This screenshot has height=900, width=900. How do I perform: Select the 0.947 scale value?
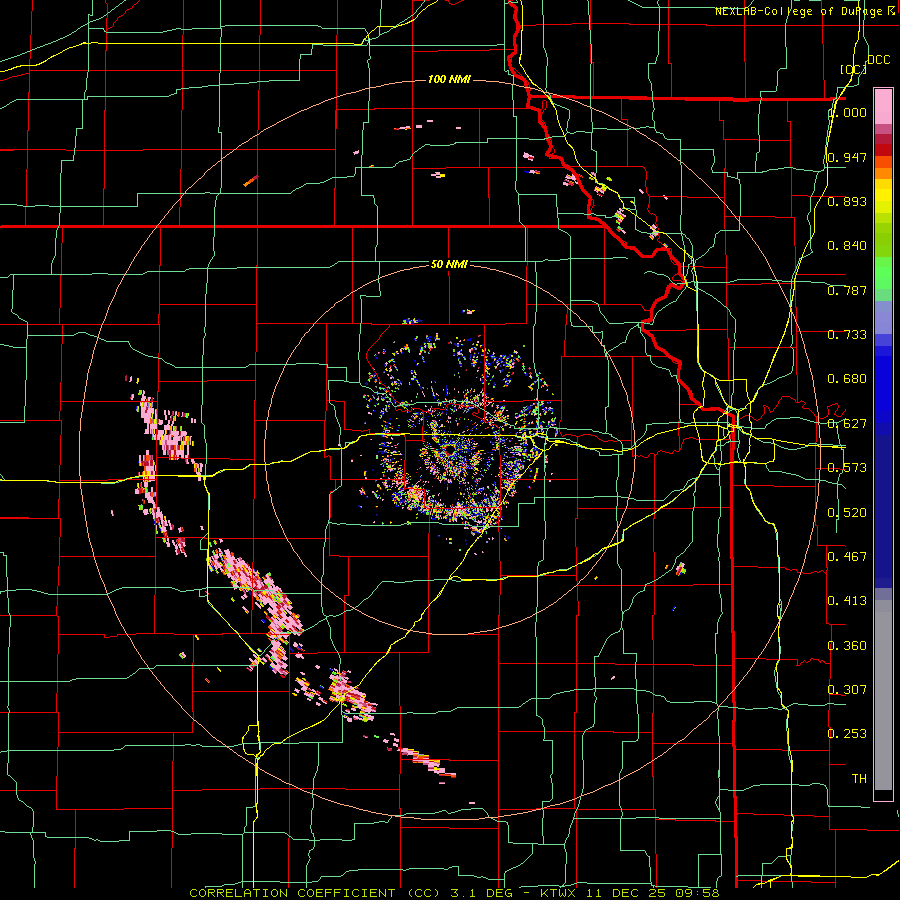[x=847, y=157]
